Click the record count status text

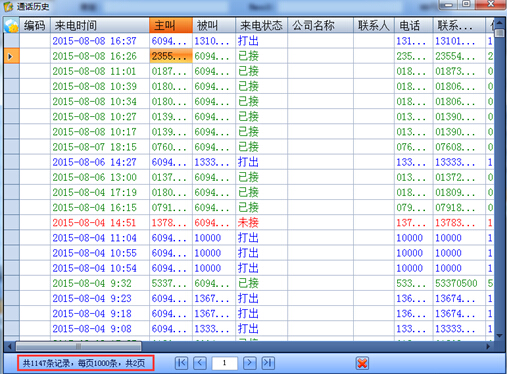click(84, 363)
